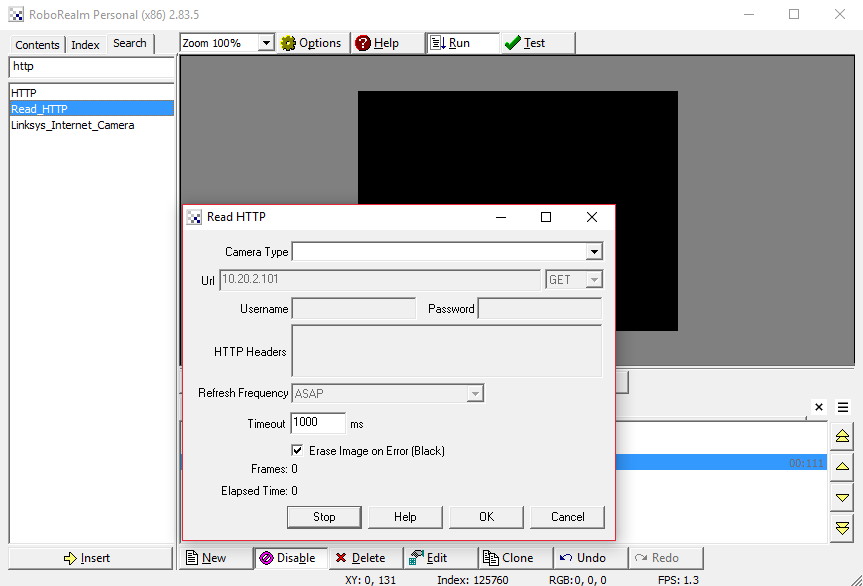863x586 pixels.
Task: Click the Stop button in dialog
Action: pos(324,517)
